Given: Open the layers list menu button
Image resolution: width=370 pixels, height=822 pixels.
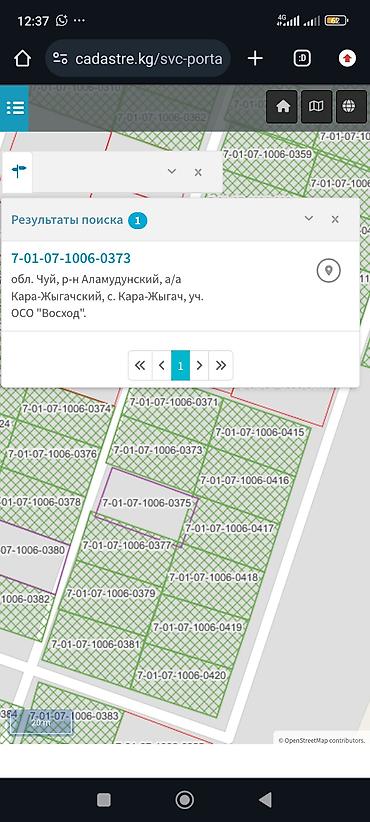Looking at the screenshot, I should click(15, 108).
